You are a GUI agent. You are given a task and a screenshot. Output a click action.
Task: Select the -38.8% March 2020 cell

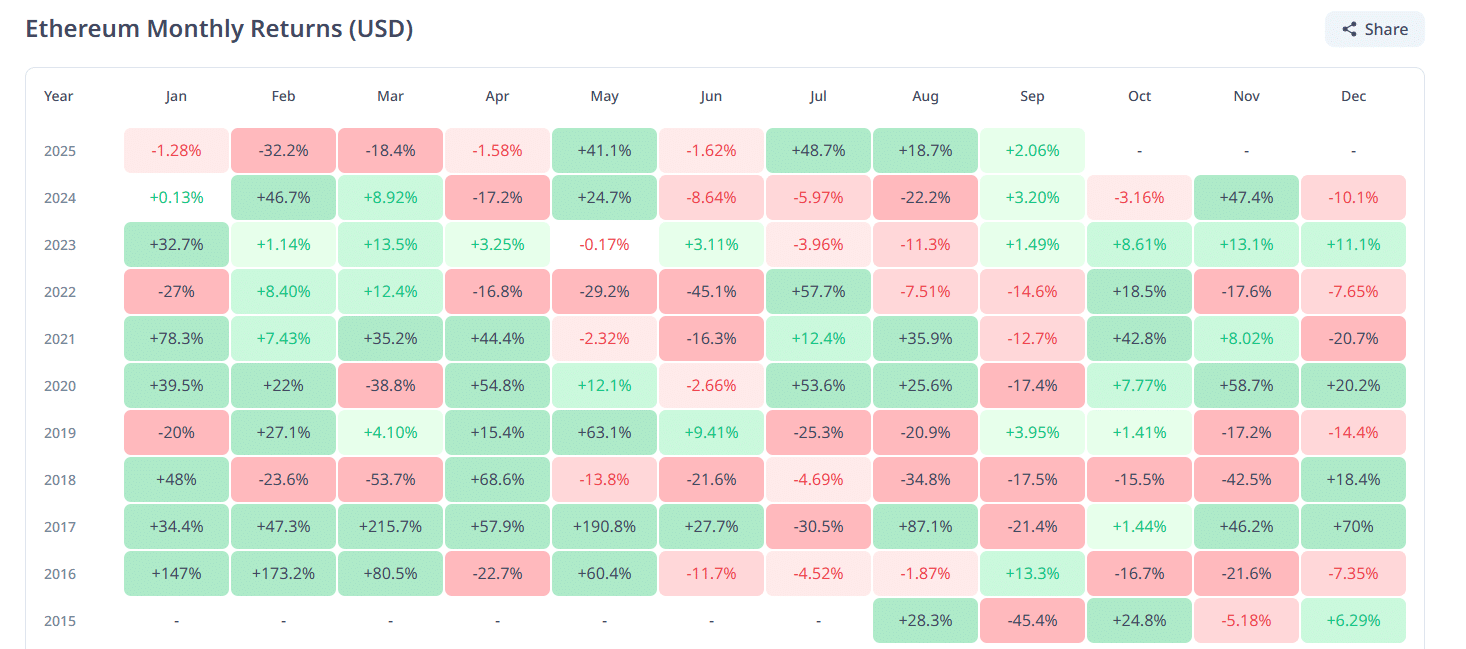point(390,386)
